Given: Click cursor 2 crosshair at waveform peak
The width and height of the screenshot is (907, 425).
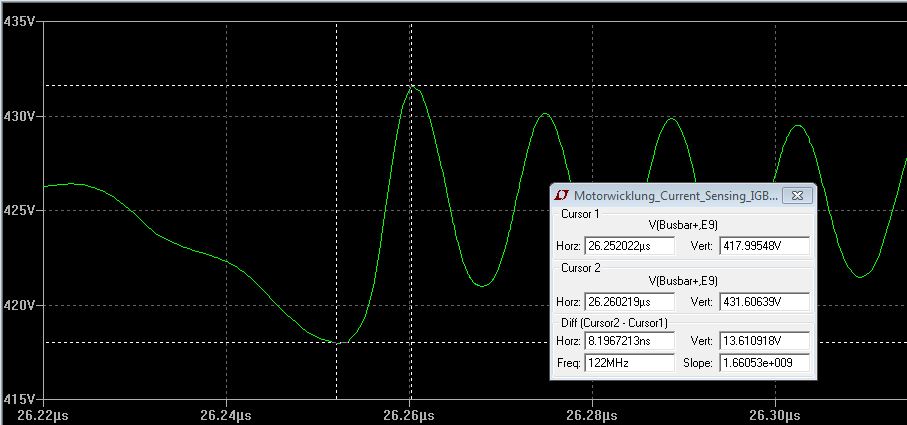Looking at the screenshot, I should tap(411, 85).
